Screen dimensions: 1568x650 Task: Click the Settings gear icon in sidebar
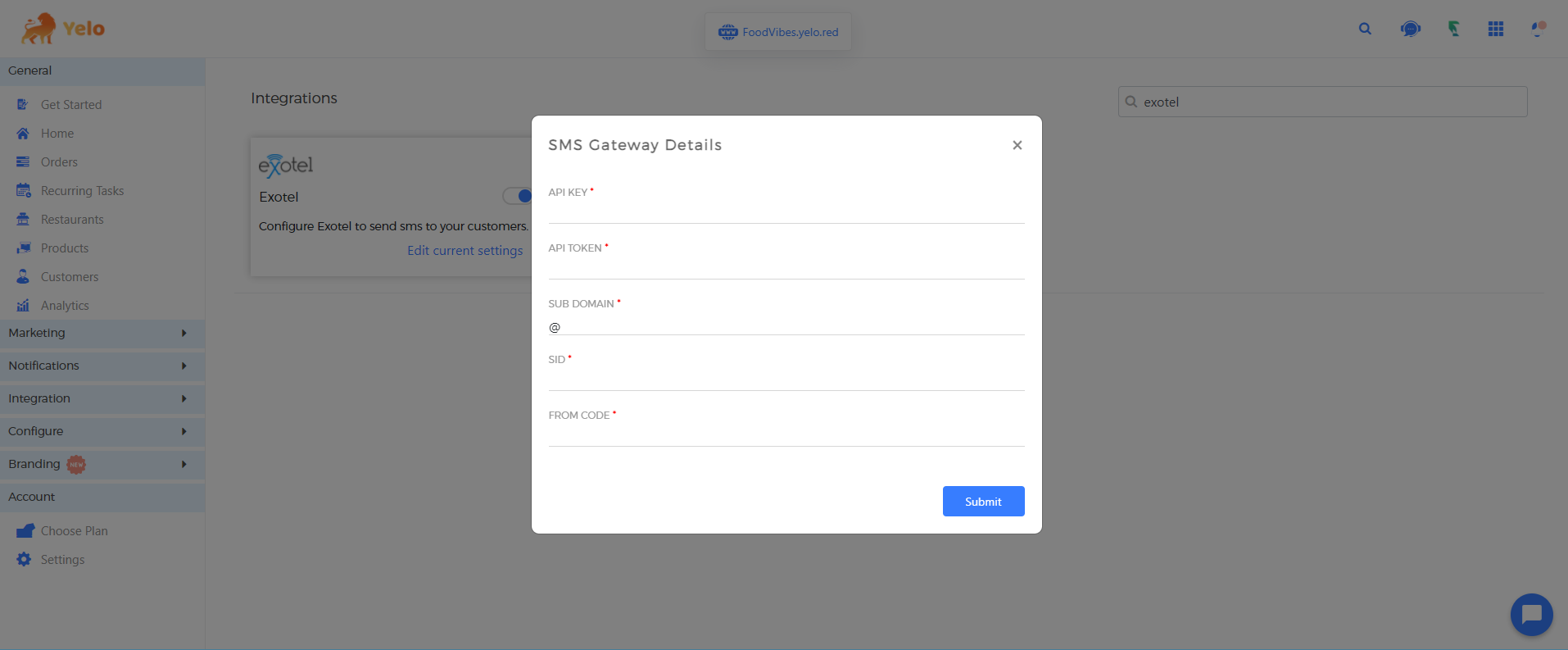tap(24, 559)
